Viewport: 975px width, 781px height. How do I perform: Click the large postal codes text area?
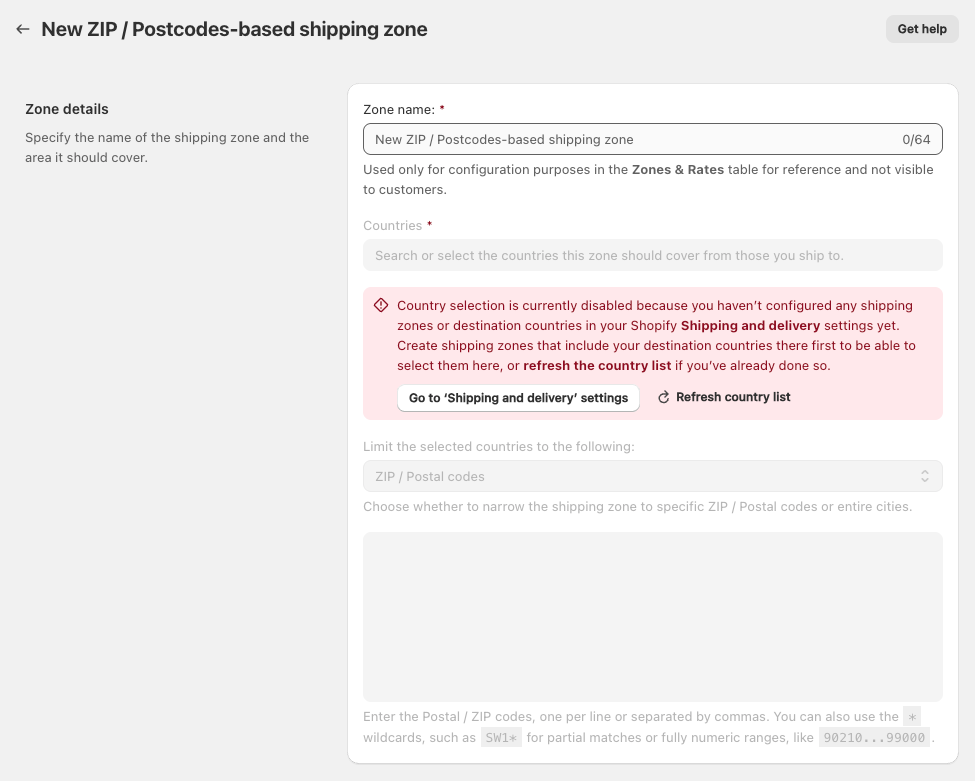[x=652, y=616]
